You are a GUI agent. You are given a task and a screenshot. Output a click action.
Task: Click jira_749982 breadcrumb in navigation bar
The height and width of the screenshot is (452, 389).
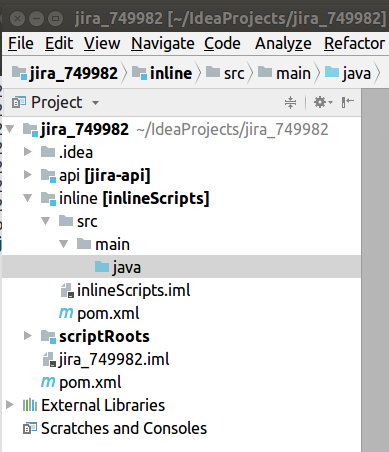point(65,73)
